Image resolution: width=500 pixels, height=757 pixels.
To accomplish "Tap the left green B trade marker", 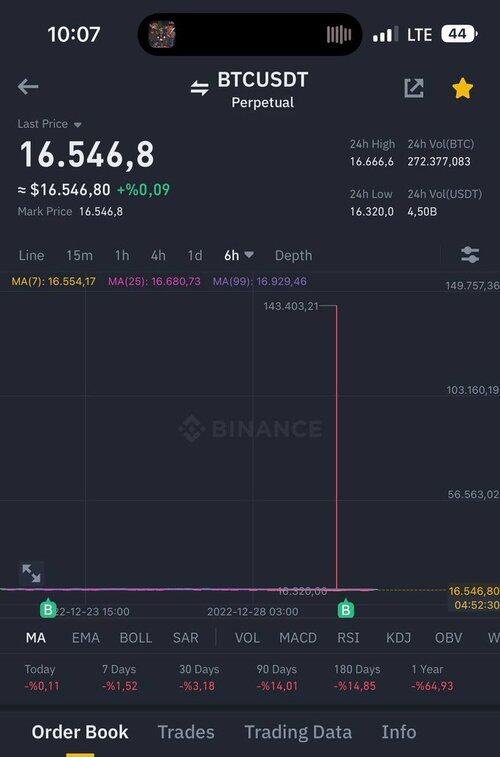I will click(48, 609).
